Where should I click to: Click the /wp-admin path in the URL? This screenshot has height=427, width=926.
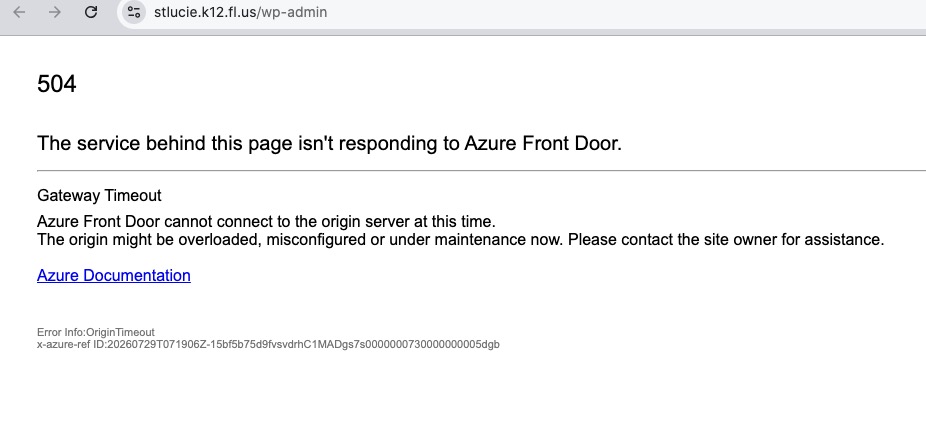(292, 12)
